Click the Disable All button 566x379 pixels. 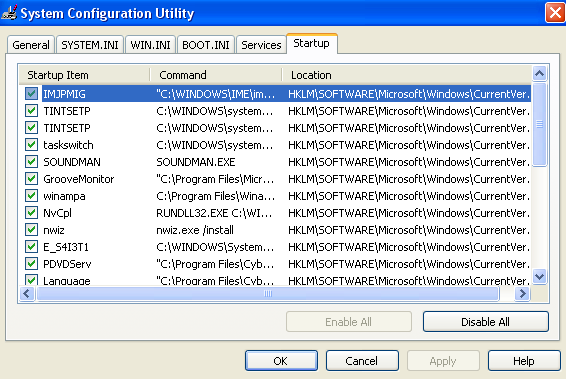tap(486, 322)
